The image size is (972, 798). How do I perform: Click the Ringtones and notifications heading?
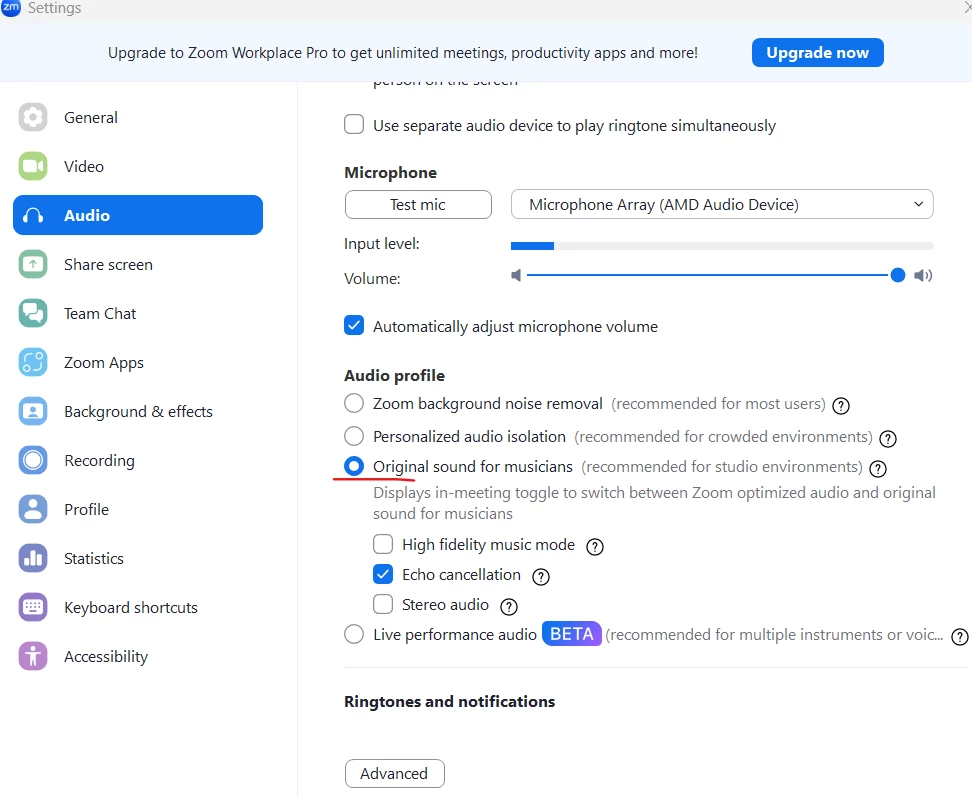click(x=449, y=701)
